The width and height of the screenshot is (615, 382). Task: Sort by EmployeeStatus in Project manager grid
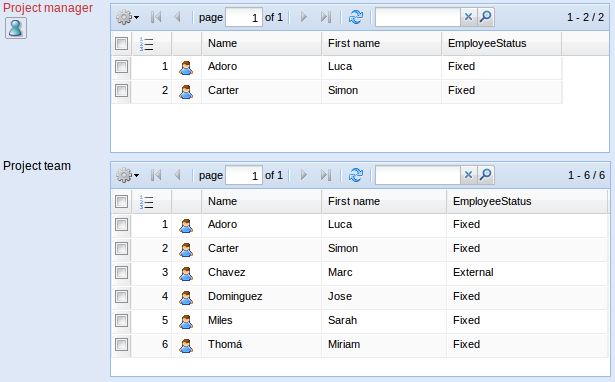click(x=502, y=44)
